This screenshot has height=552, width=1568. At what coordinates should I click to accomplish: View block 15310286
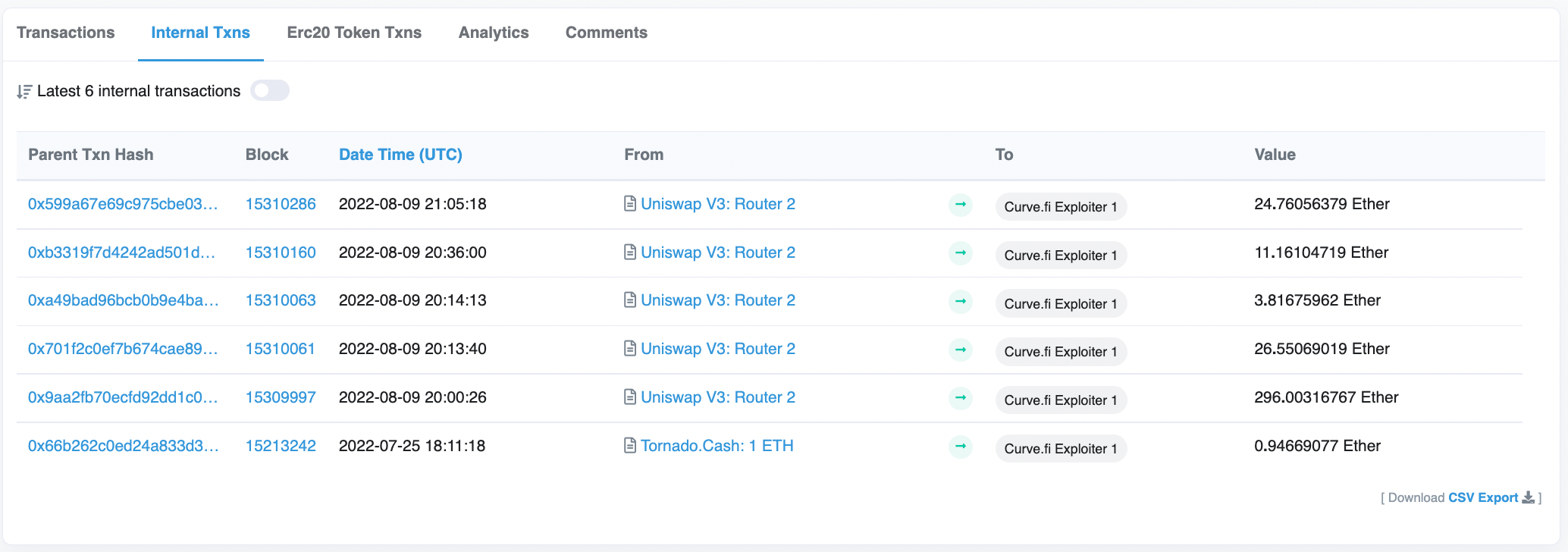point(281,204)
